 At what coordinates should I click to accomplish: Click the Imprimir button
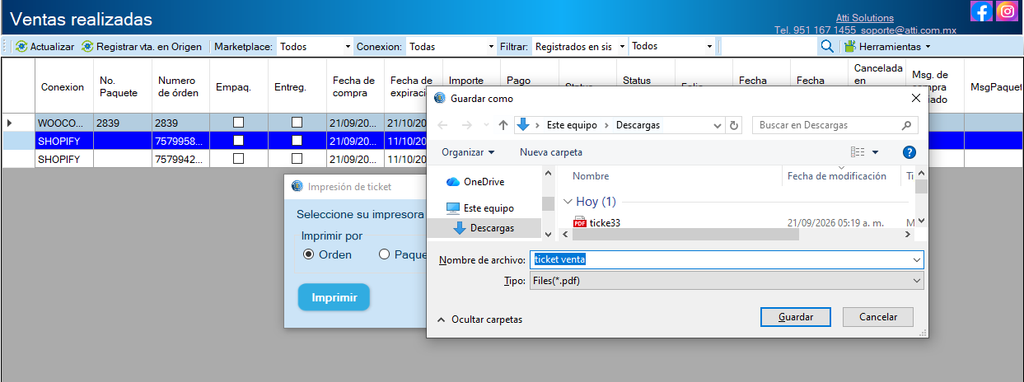[334, 297]
